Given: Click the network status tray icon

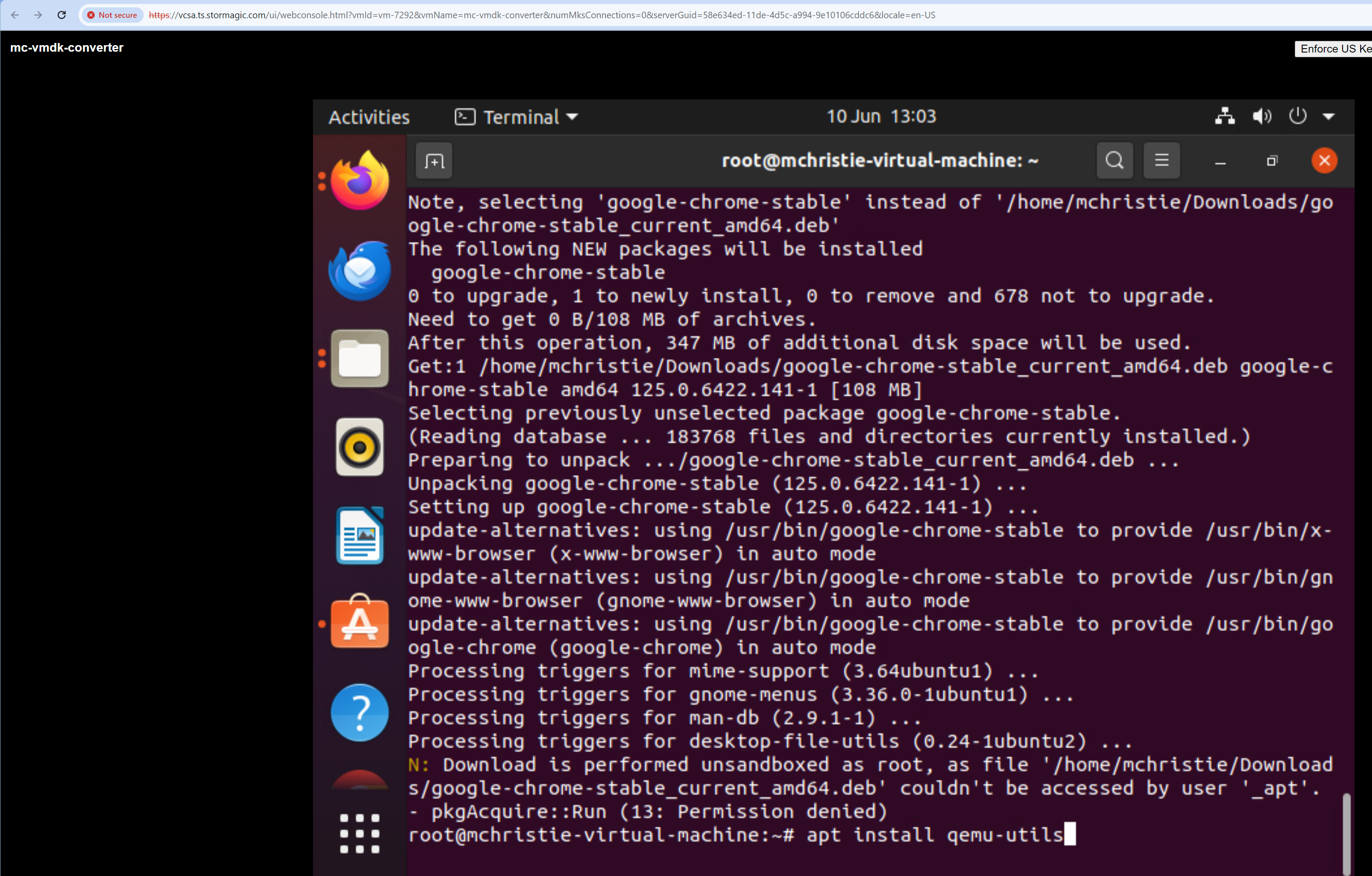Looking at the screenshot, I should click(x=1224, y=116).
